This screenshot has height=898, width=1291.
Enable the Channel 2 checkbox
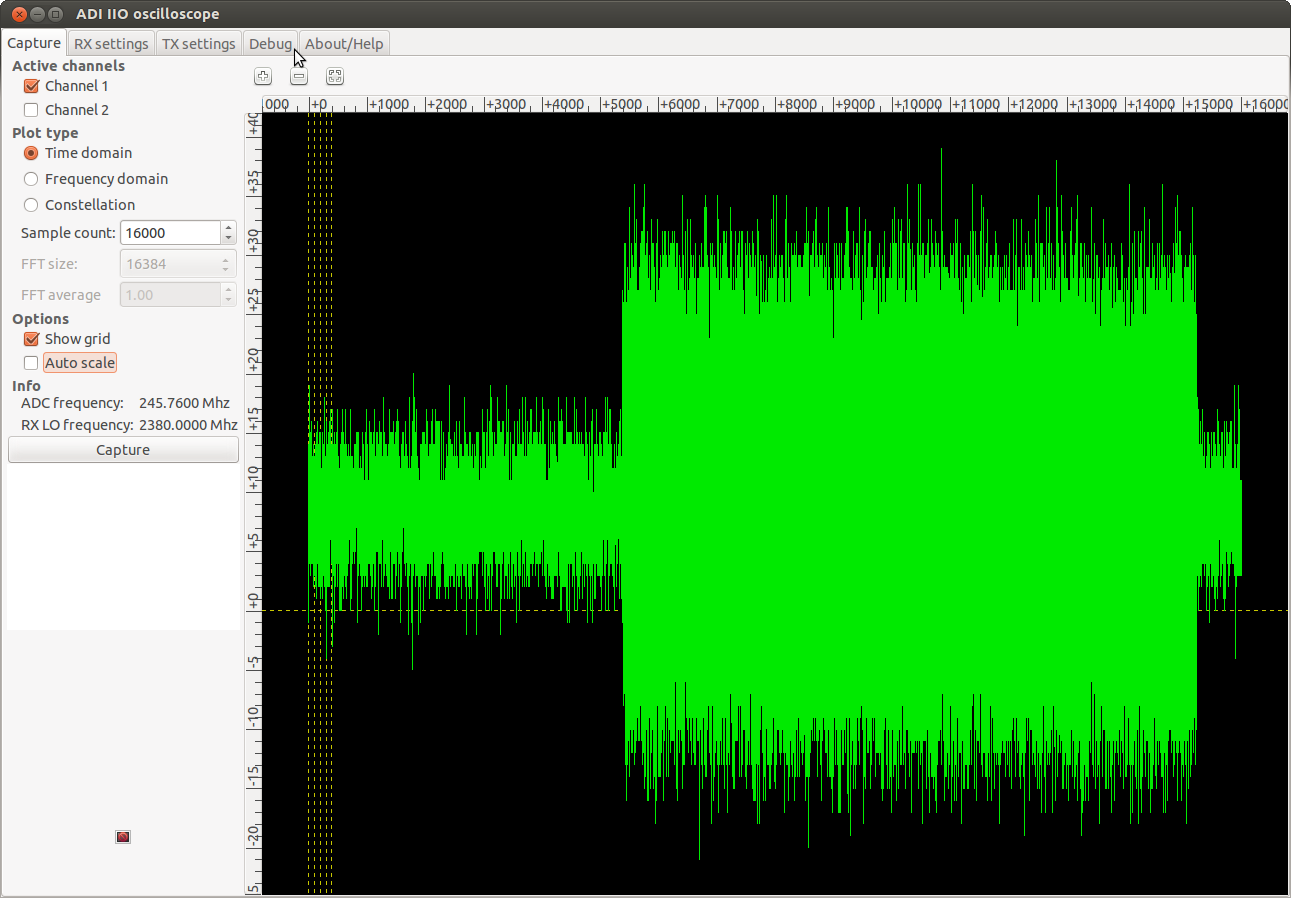31,110
